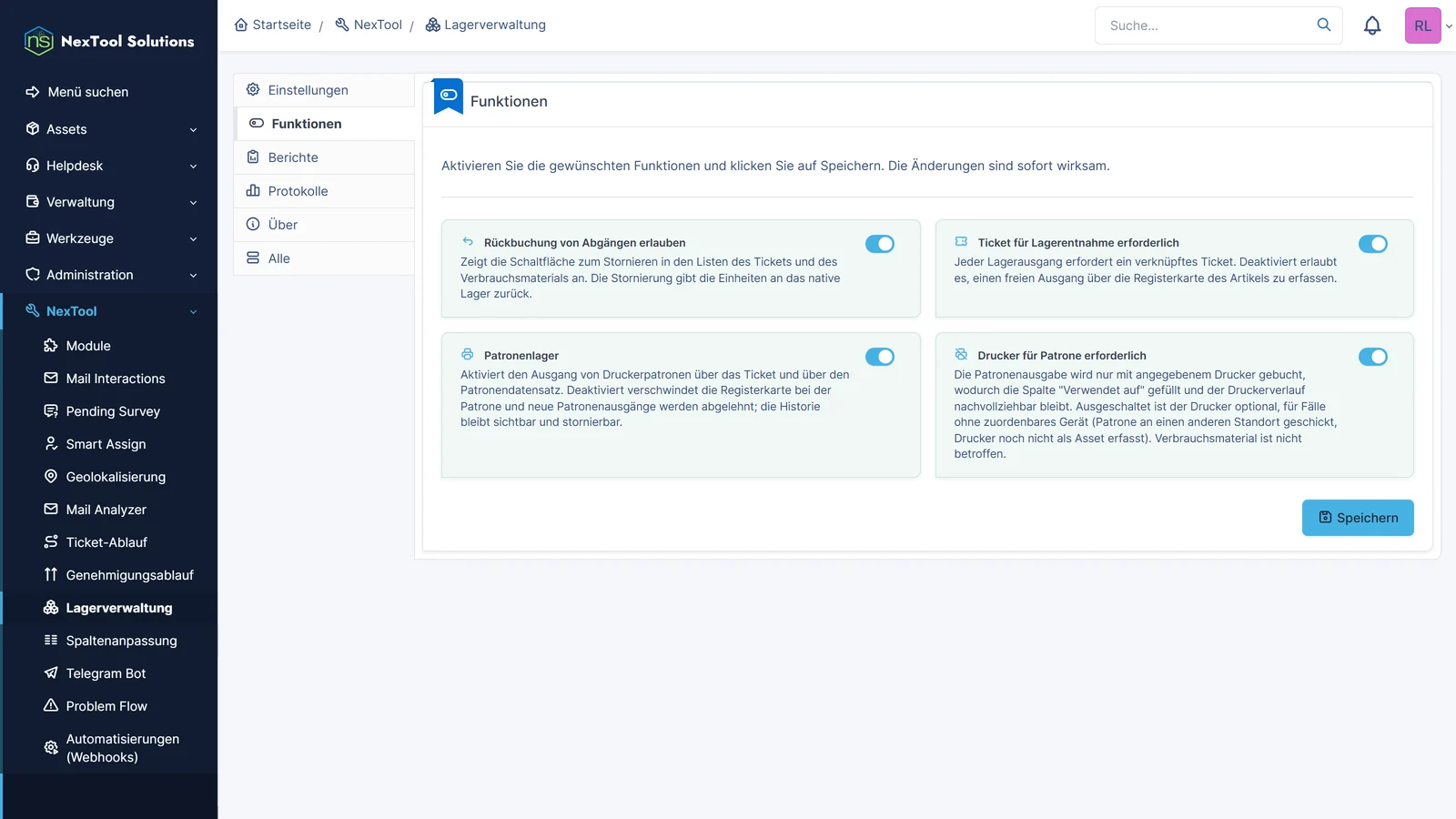
Task: Click the notification bell icon
Action: point(1372,25)
